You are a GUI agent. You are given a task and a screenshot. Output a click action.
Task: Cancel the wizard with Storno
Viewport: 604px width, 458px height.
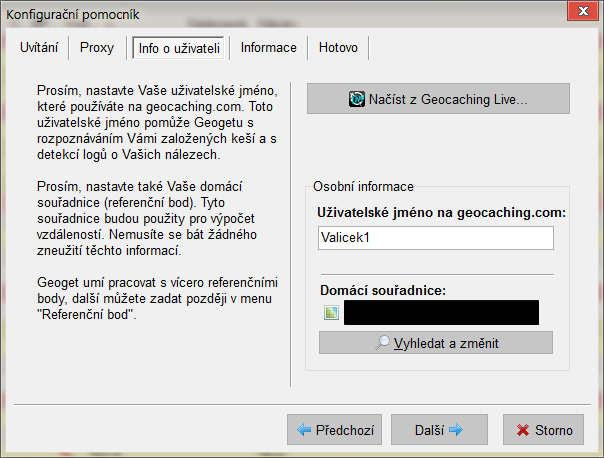543,429
